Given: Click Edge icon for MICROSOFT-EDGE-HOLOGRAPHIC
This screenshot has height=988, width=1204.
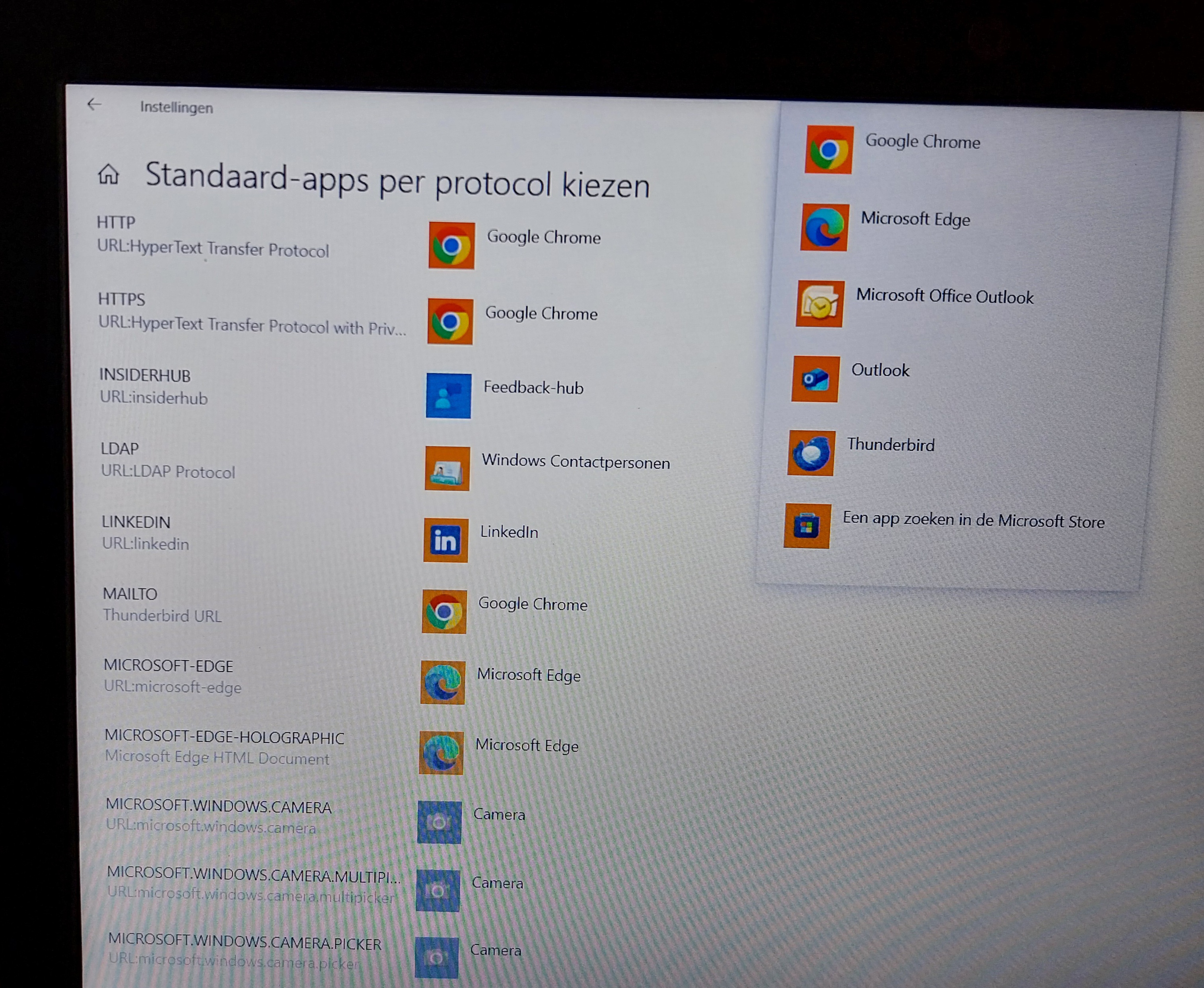Looking at the screenshot, I should click(441, 753).
